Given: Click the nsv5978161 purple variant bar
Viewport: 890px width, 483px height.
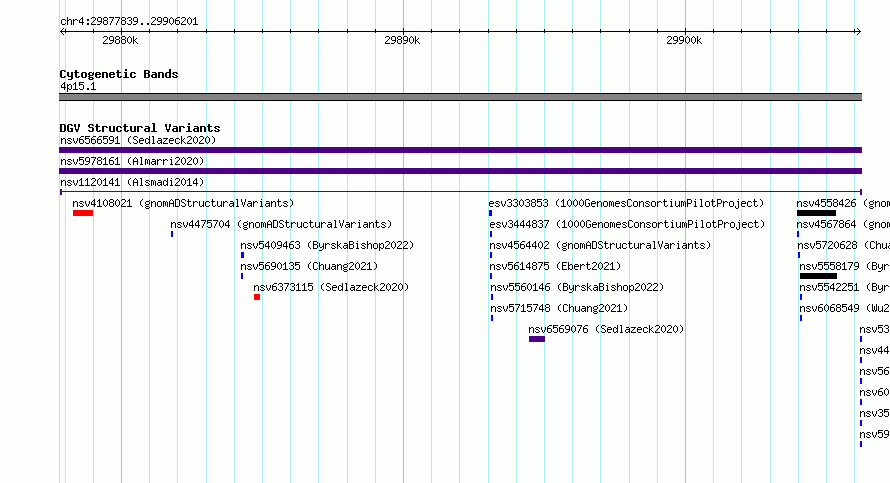Looking at the screenshot, I should coord(460,171).
